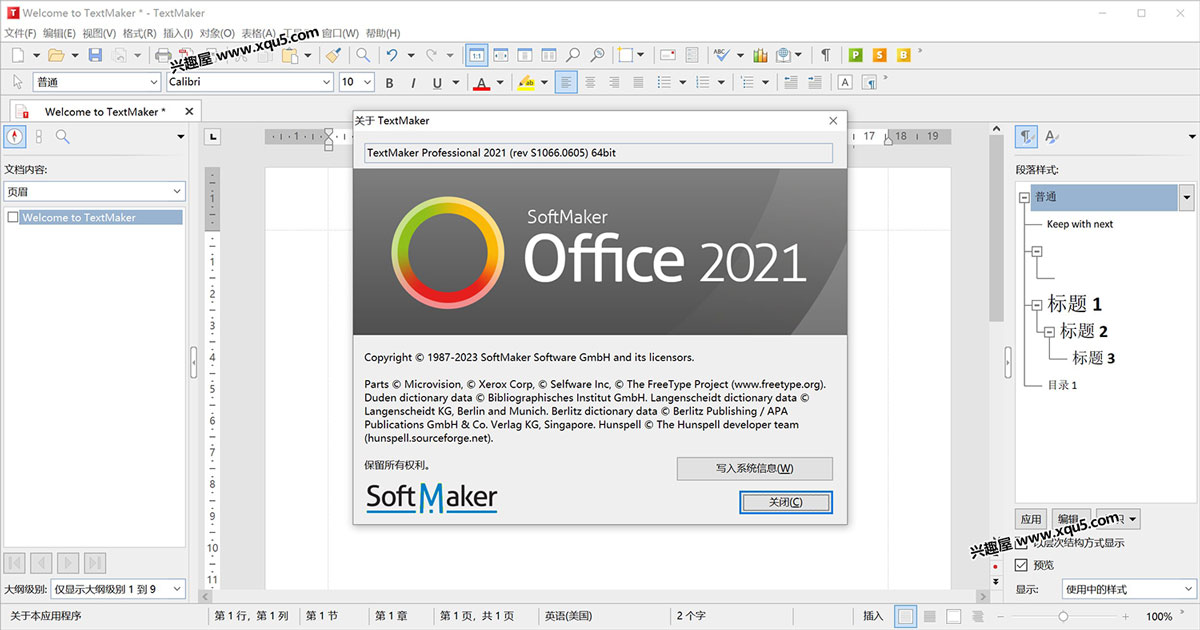Click the actual size 1:1 view icon
This screenshot has height=630, width=1200.
tap(477, 55)
